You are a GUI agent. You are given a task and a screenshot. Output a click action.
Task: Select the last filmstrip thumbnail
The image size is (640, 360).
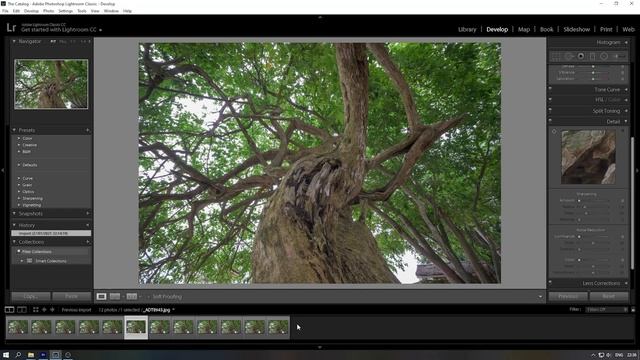tap(278, 327)
